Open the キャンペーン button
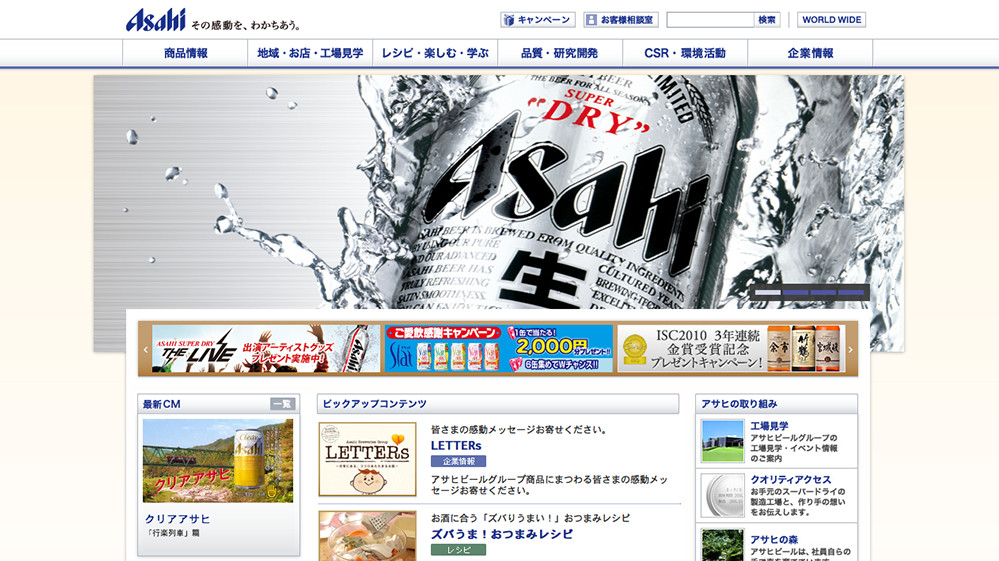999x561 pixels. click(538, 20)
